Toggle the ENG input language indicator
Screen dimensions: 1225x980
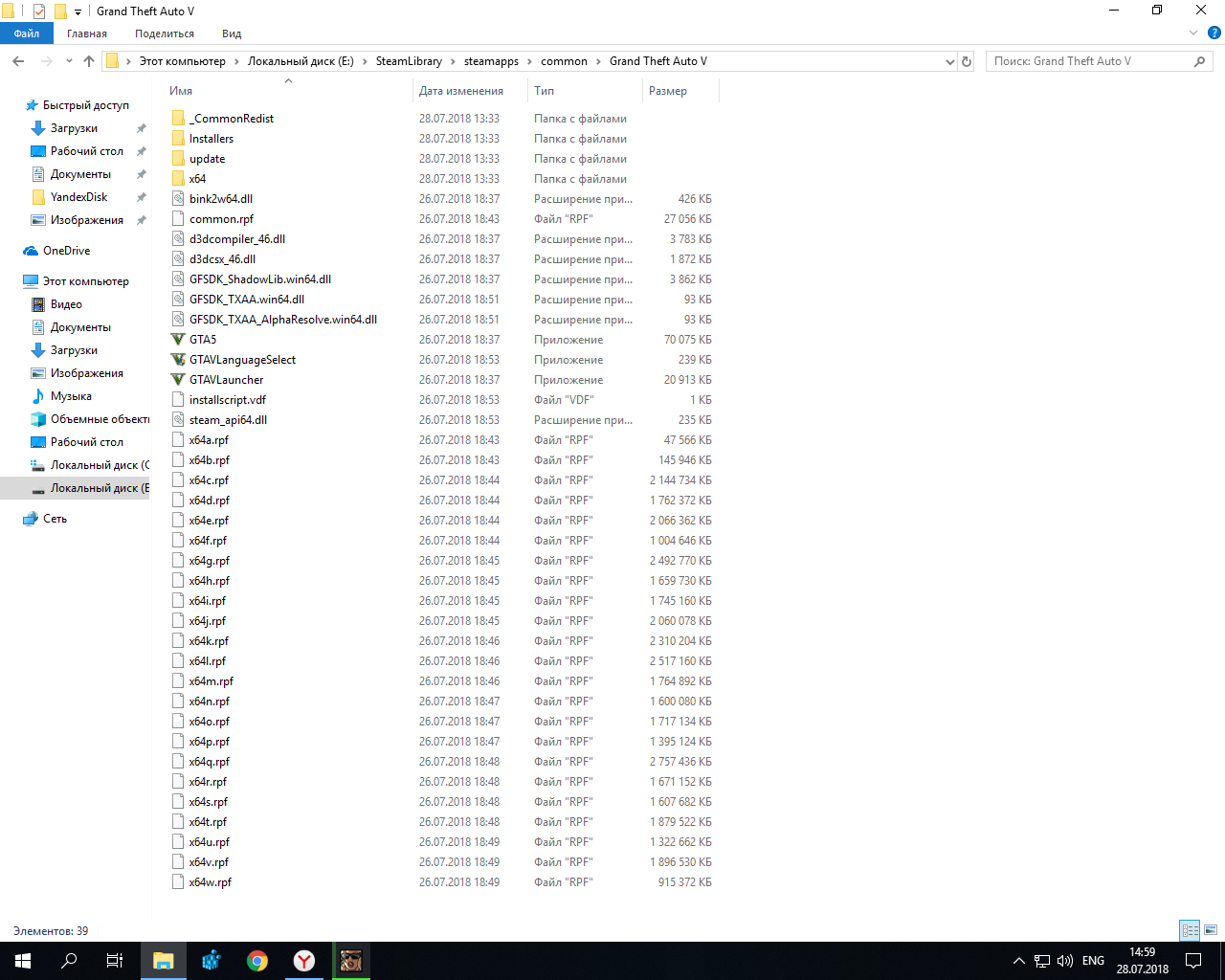point(1093,961)
